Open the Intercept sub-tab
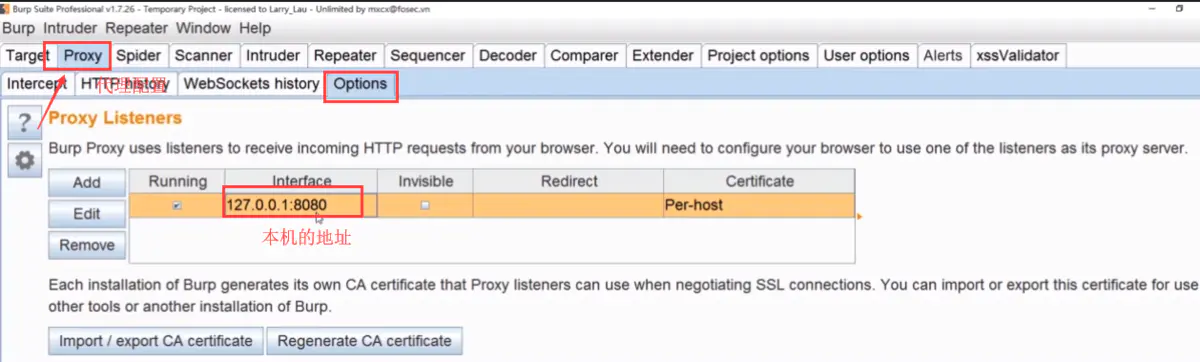 [x=38, y=85]
